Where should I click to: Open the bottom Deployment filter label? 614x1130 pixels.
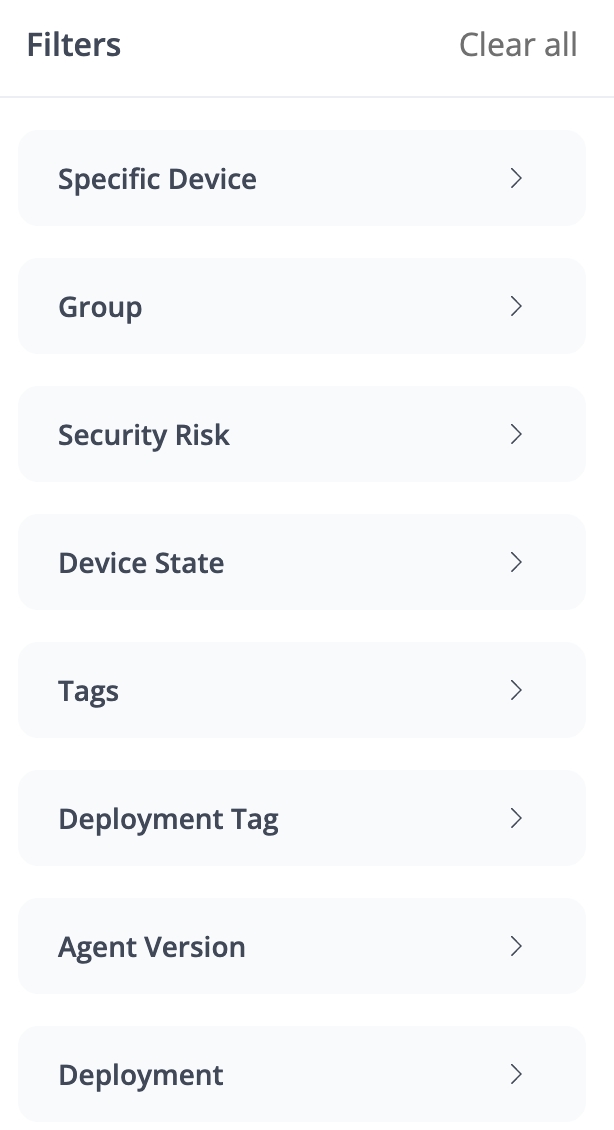point(141,1075)
